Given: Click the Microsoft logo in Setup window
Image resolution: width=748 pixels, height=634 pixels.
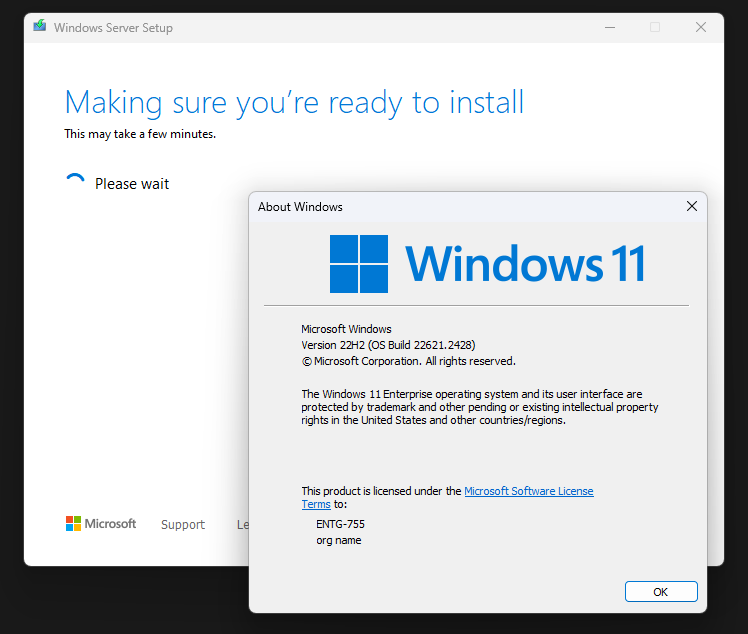Looking at the screenshot, I should pos(101,523).
